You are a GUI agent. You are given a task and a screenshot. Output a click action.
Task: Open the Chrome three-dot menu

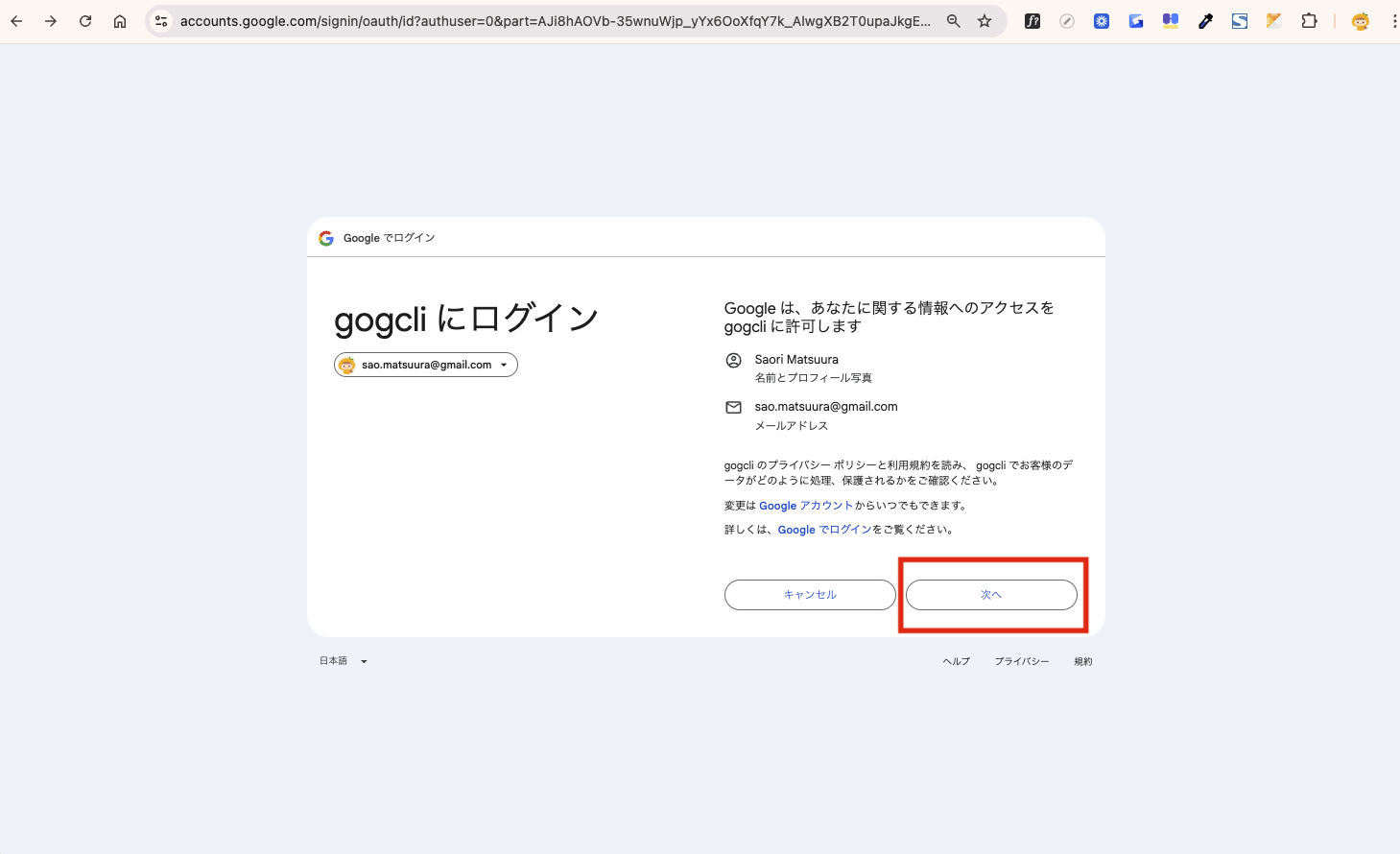coord(1394,21)
